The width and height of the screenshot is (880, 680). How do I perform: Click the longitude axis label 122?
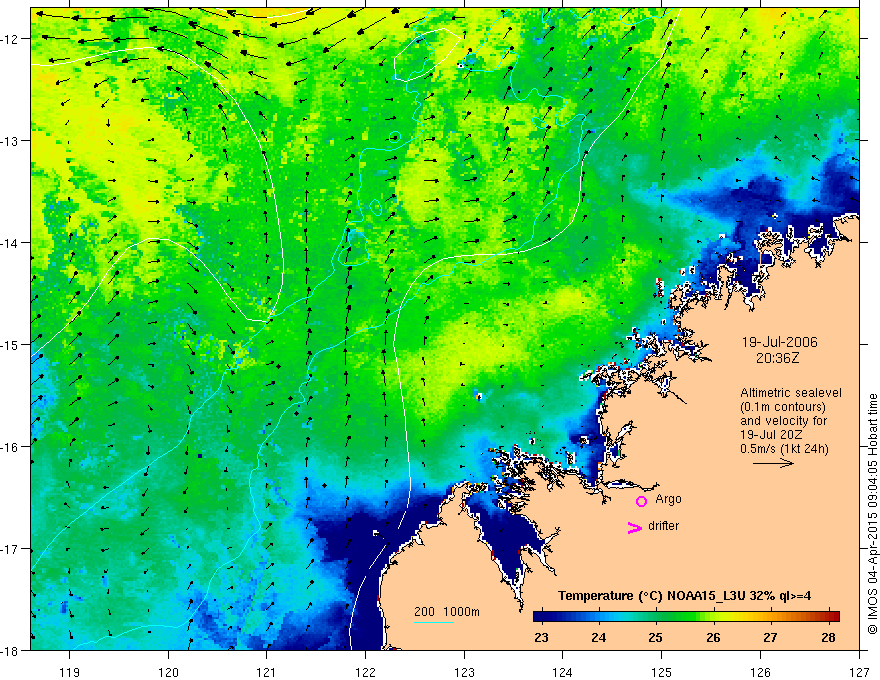click(365, 673)
